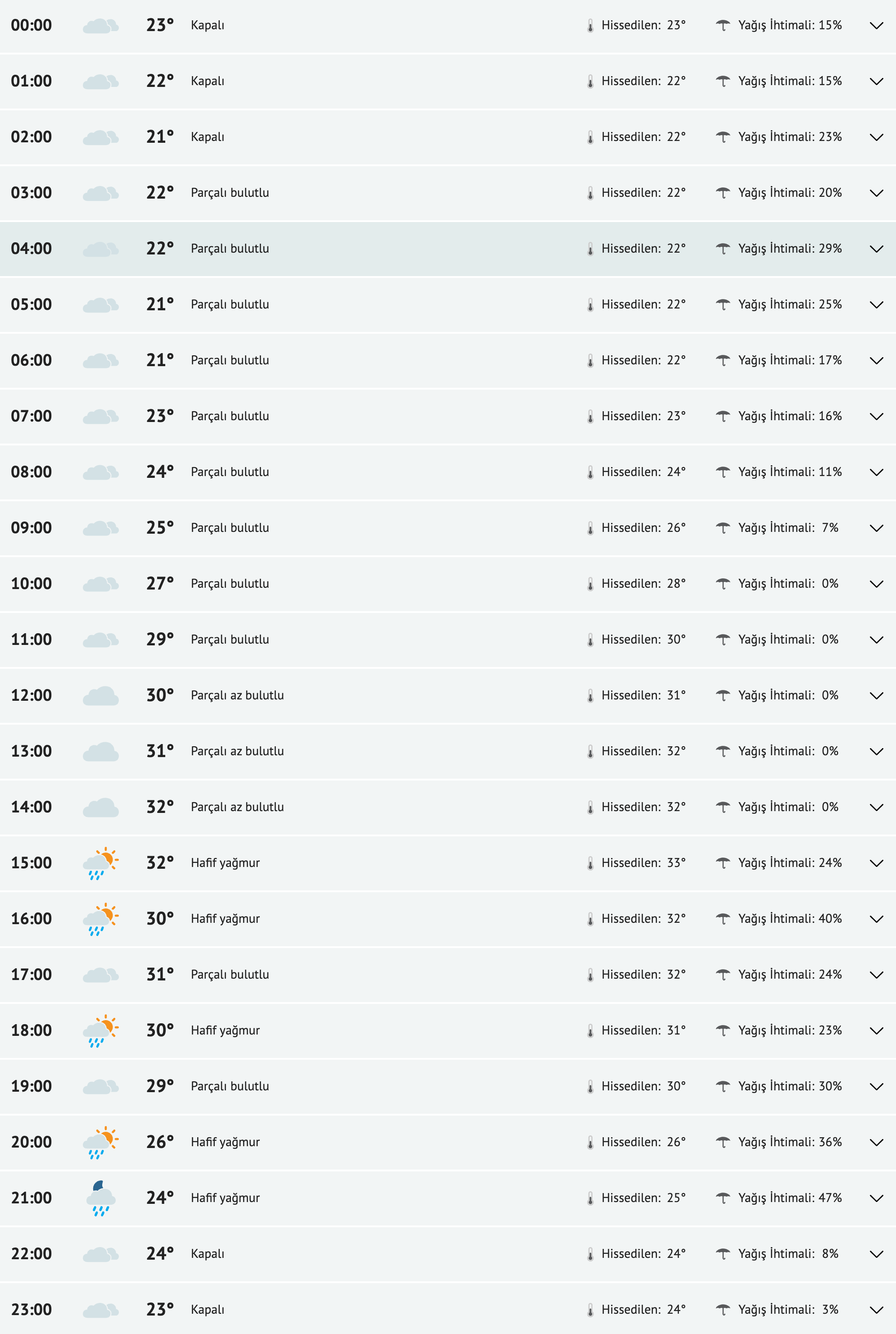This screenshot has height=1334, width=896.
Task: Click the overcast cloud icon at 02:00
Action: (x=100, y=137)
